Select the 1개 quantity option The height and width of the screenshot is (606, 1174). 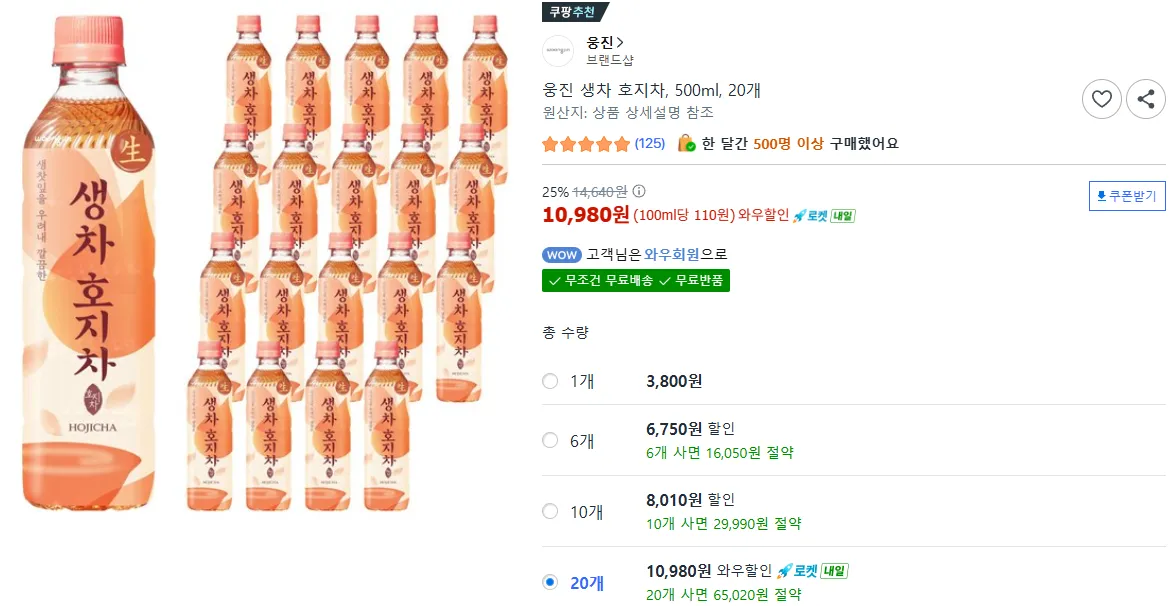tap(550, 381)
